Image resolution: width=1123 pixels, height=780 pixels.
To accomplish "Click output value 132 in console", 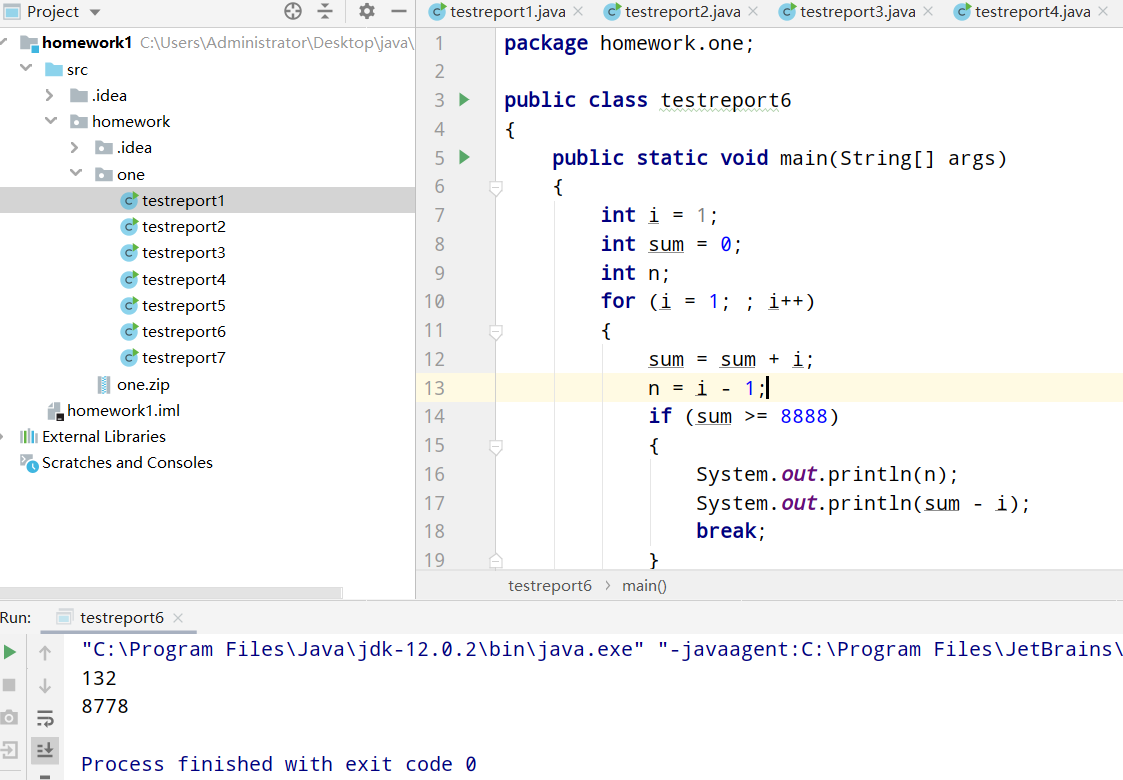I will 99,678.
